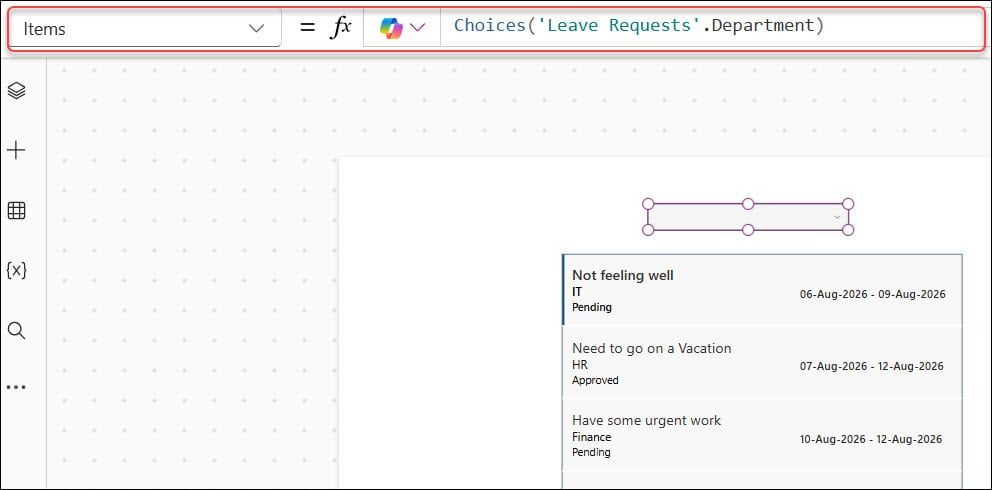992x490 pixels.
Task: Expand the Copilot dropdown chevron
Action: click(418, 28)
